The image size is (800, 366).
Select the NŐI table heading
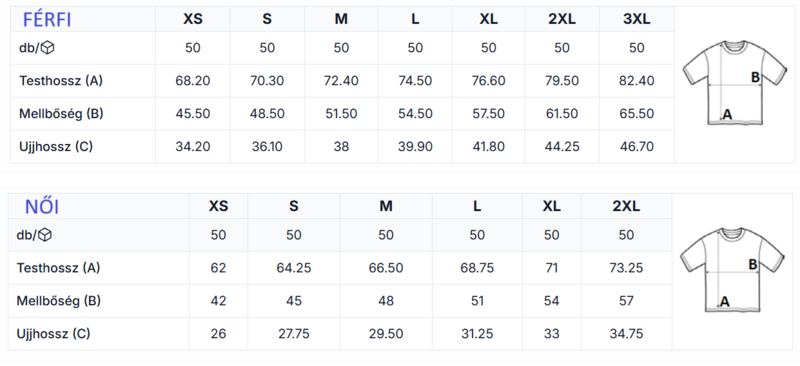click(x=42, y=207)
